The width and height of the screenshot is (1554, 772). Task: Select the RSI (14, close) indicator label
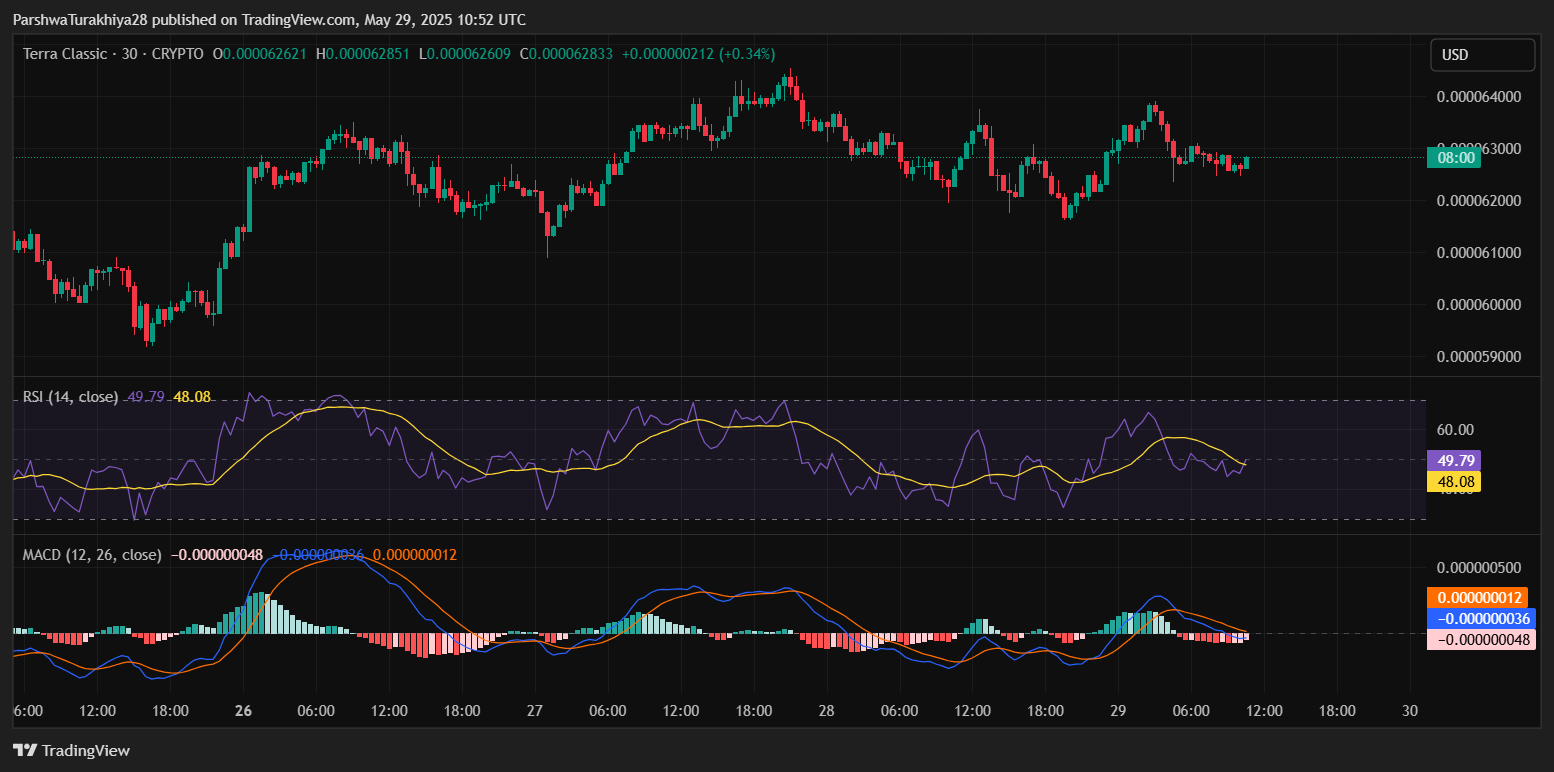pos(70,397)
